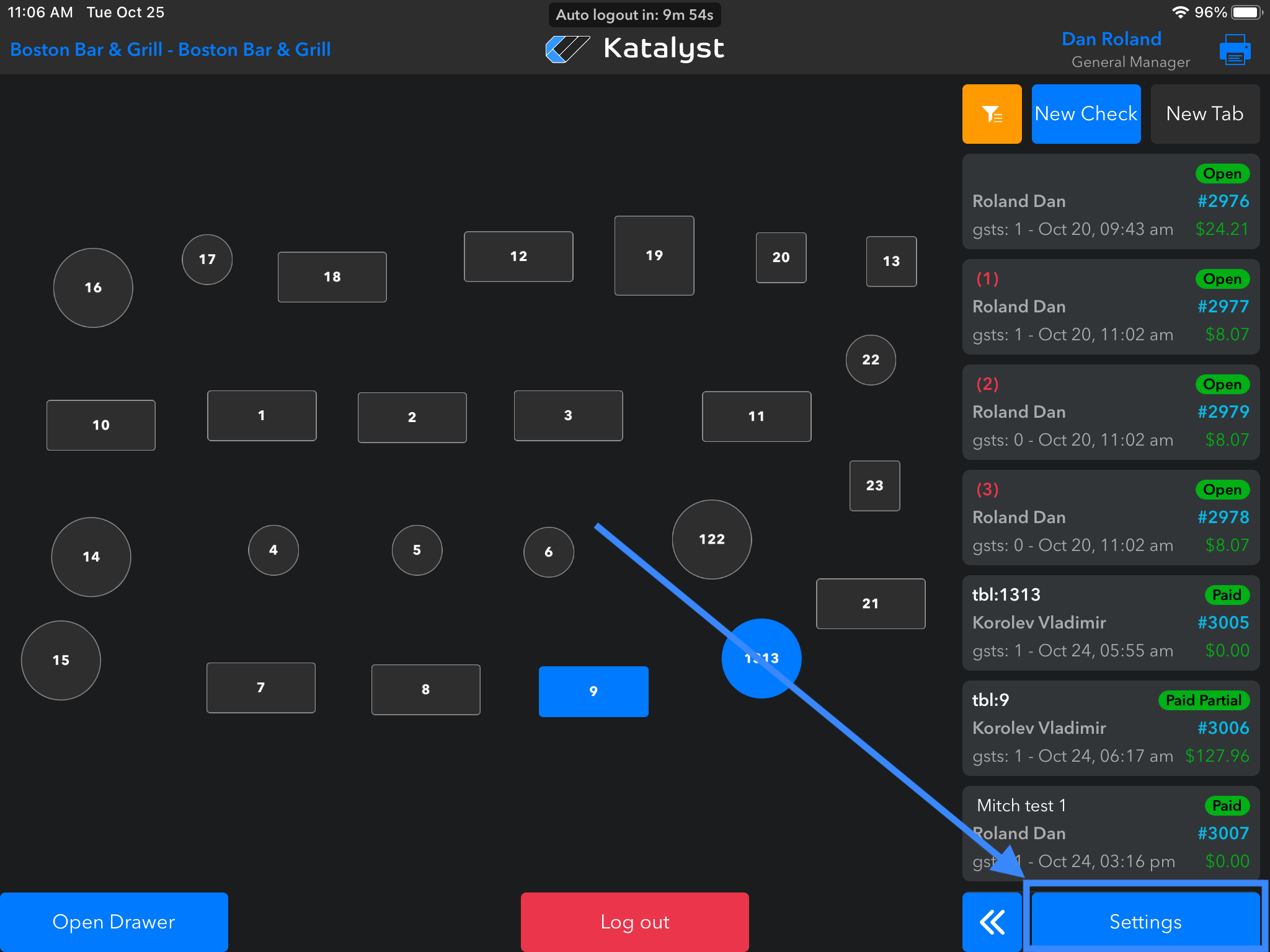Screen dimensions: 1270x952
Task: Collapse the check list with double-chevron button
Action: [992, 922]
